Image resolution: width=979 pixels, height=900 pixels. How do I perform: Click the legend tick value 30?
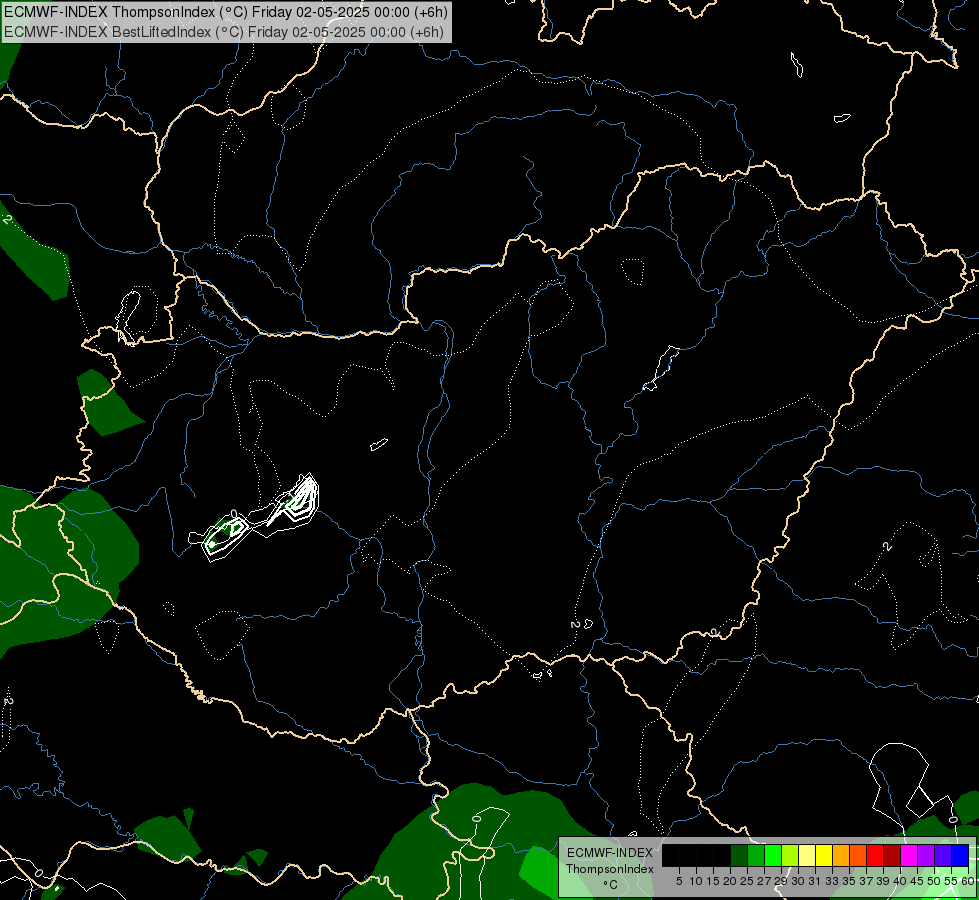click(798, 881)
